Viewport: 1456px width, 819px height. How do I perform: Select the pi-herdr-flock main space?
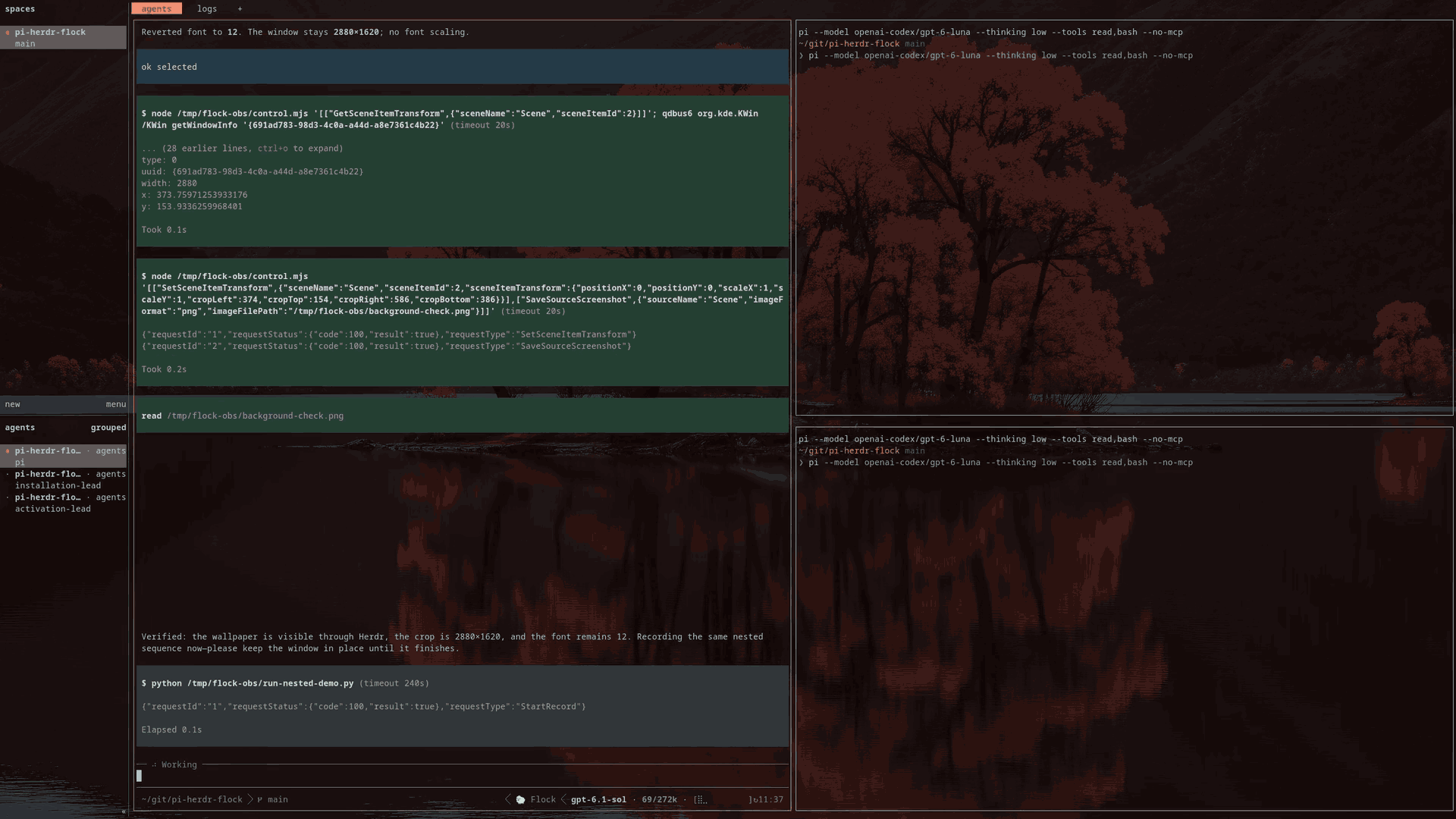(x=64, y=38)
